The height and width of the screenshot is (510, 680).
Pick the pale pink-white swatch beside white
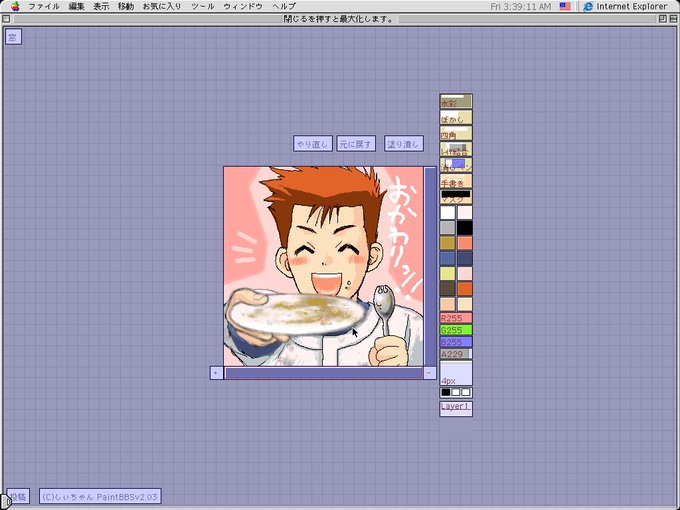click(464, 212)
